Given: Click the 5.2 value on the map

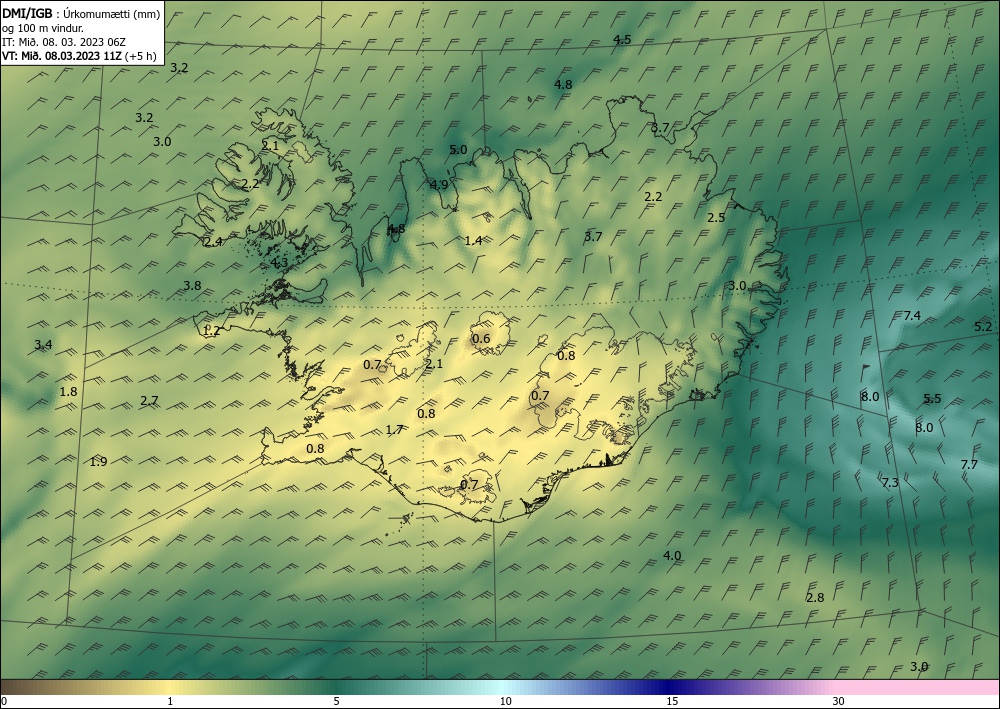Looking at the screenshot, I should coord(983,326).
